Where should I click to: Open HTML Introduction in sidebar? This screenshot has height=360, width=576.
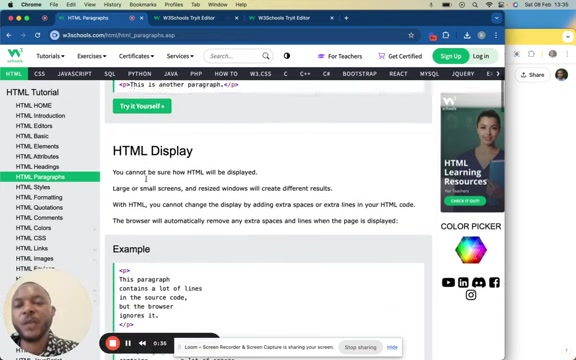[x=40, y=115]
